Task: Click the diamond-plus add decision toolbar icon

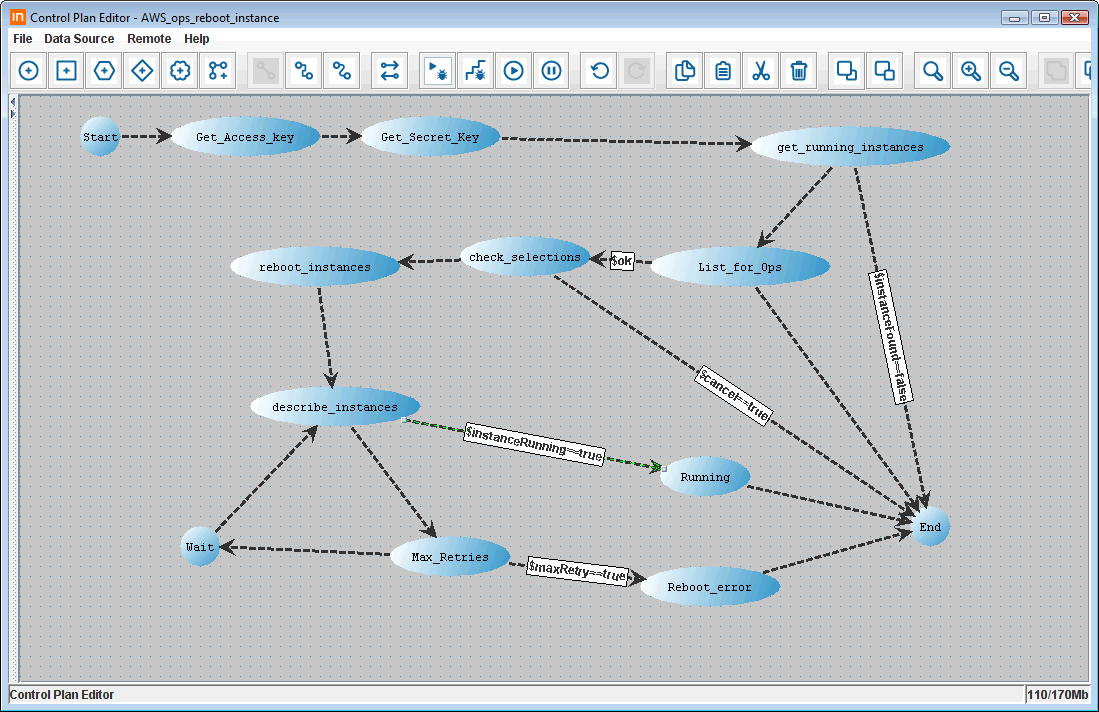Action: [142, 71]
